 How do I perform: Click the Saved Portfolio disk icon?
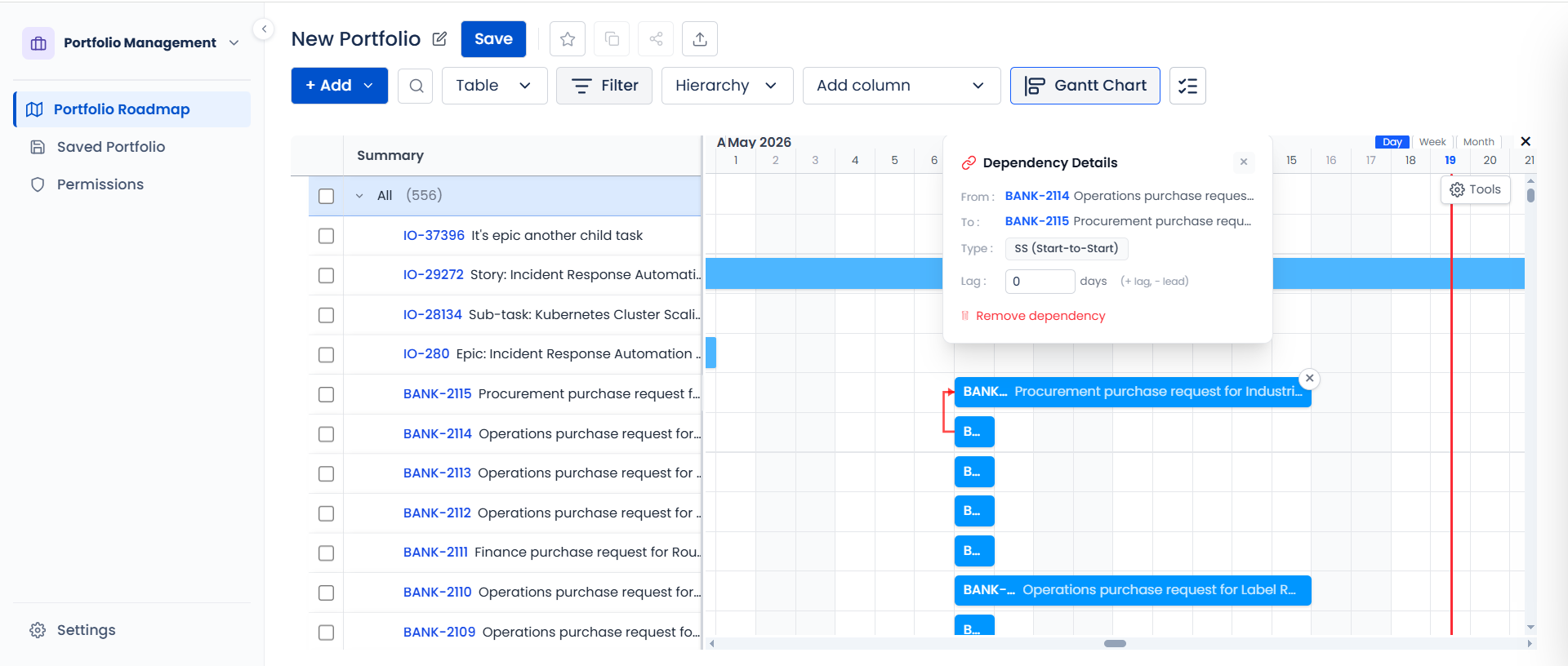point(38,147)
